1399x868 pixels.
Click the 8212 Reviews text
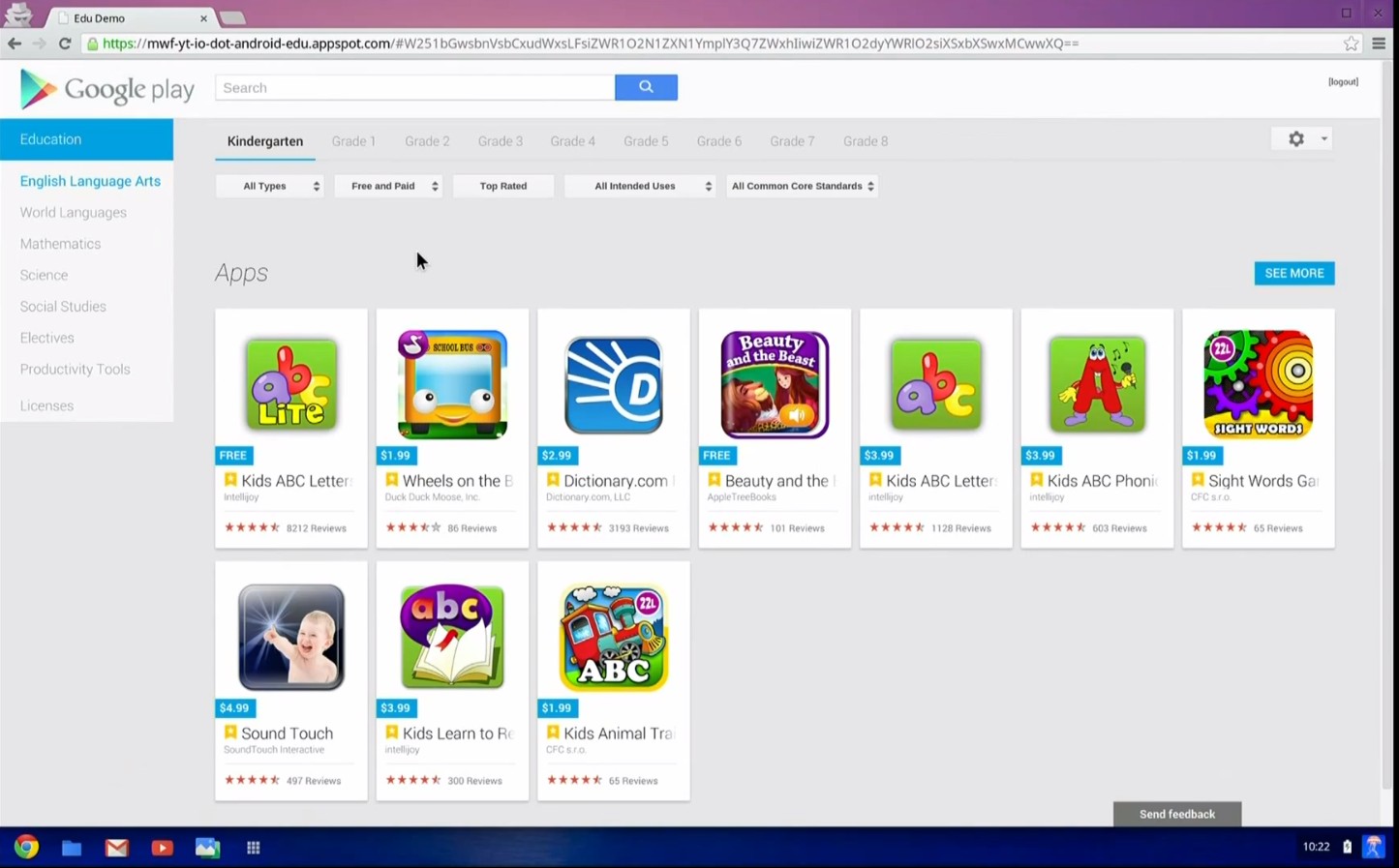[317, 528]
